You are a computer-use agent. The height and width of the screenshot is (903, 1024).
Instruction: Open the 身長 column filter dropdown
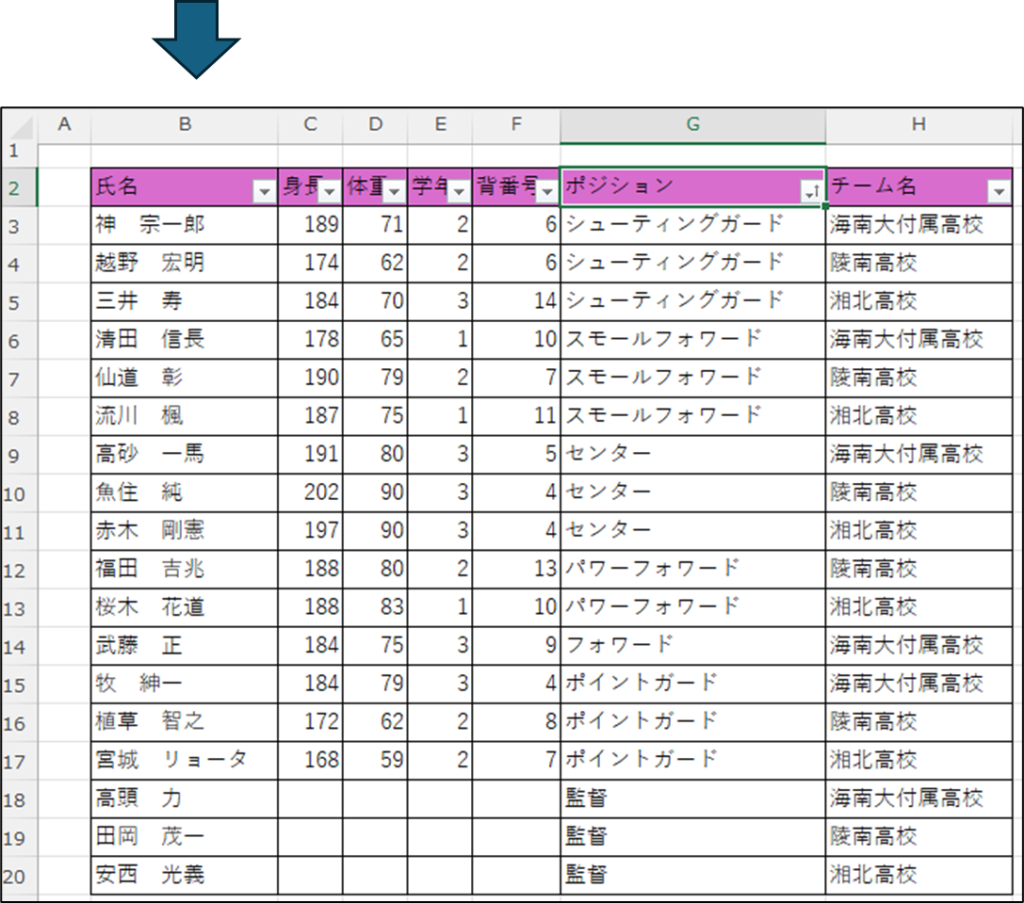tap(330, 192)
